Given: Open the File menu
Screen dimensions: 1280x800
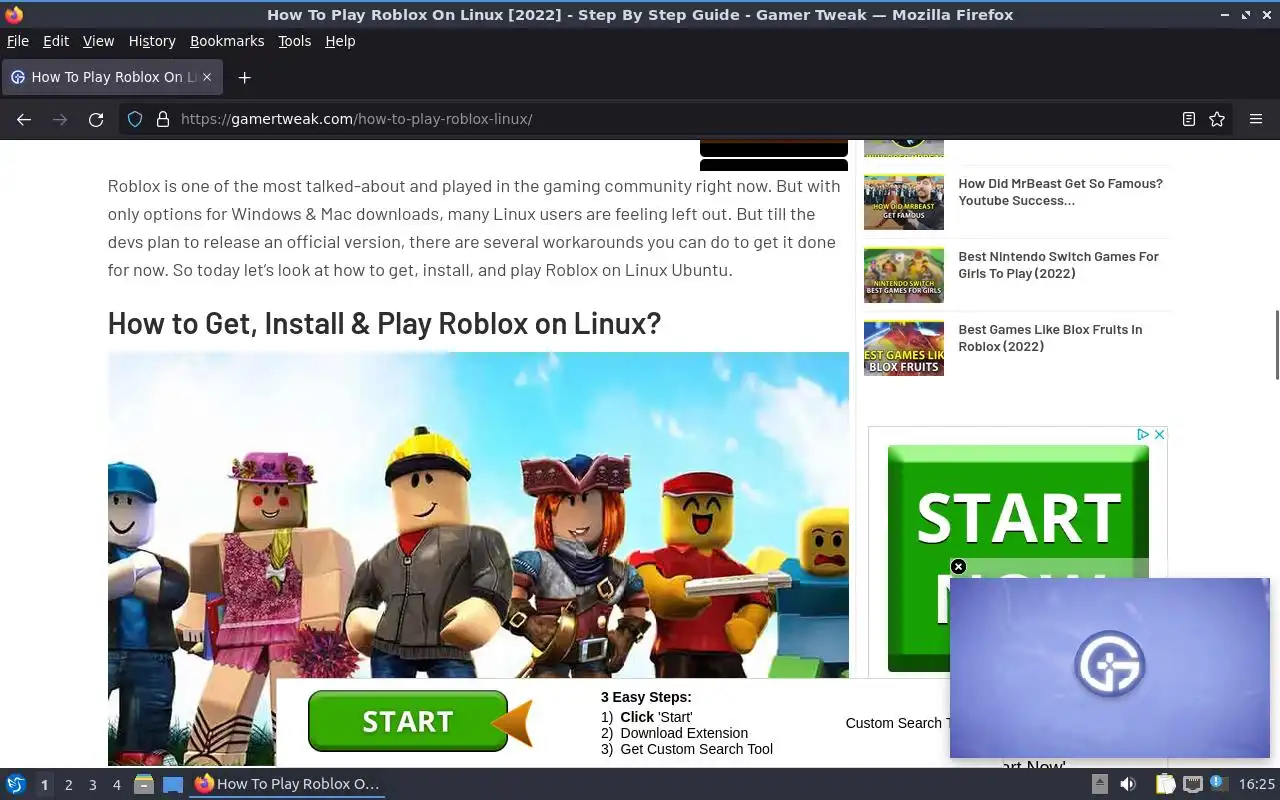Looking at the screenshot, I should [17, 41].
